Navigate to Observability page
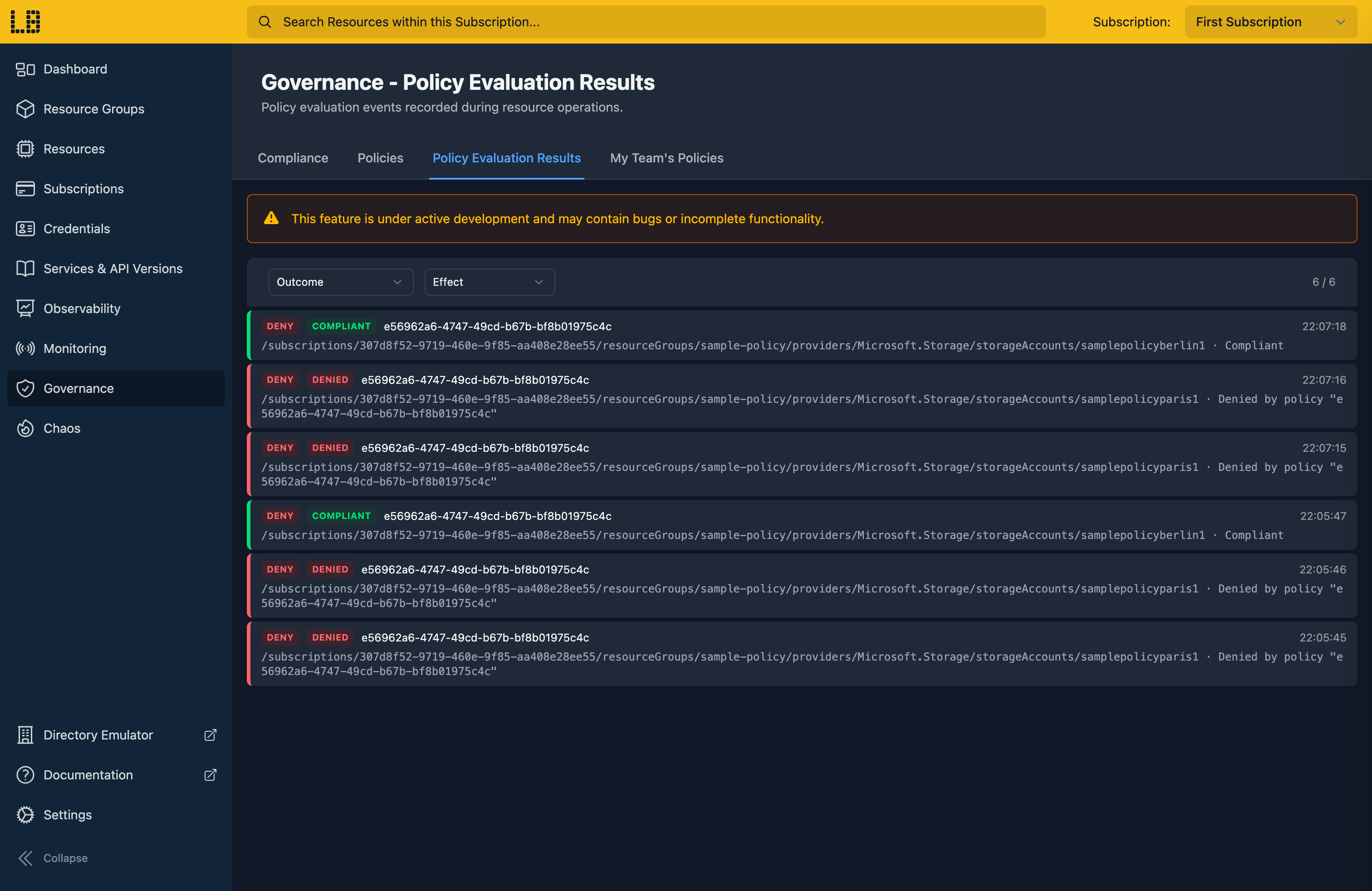This screenshot has height=891, width=1372. tap(116, 308)
